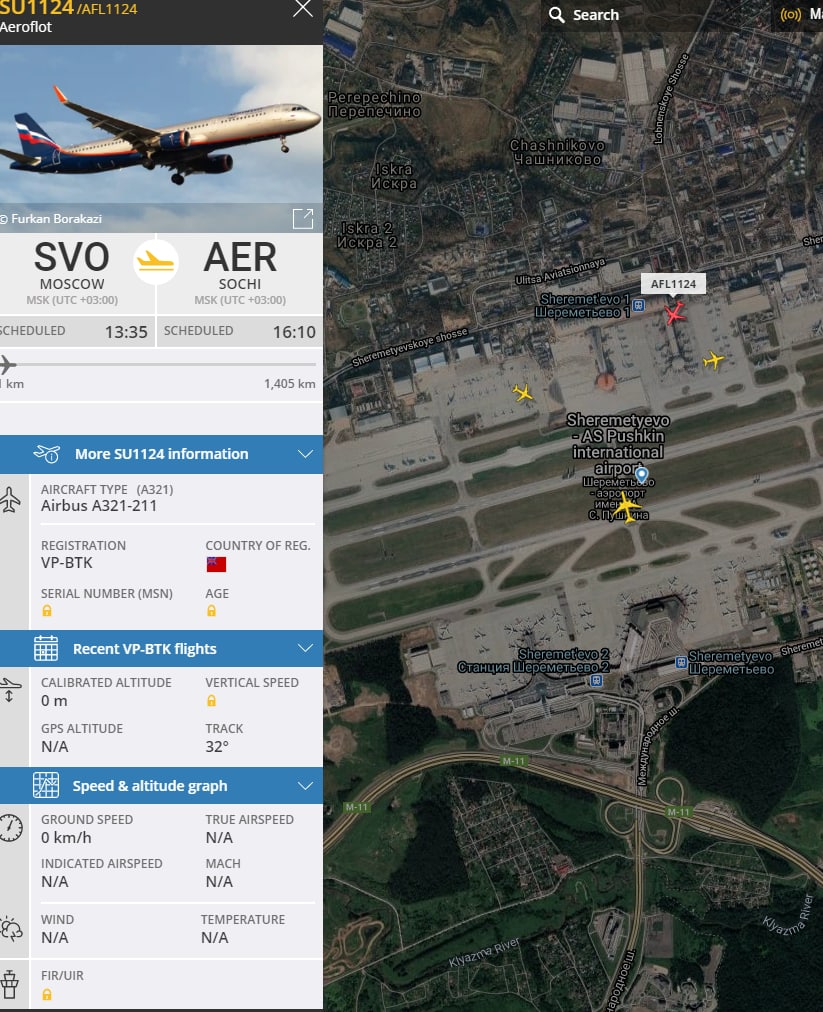Click the flight progress bar airplane marker
This screenshot has width=823, height=1012.
point(7,365)
